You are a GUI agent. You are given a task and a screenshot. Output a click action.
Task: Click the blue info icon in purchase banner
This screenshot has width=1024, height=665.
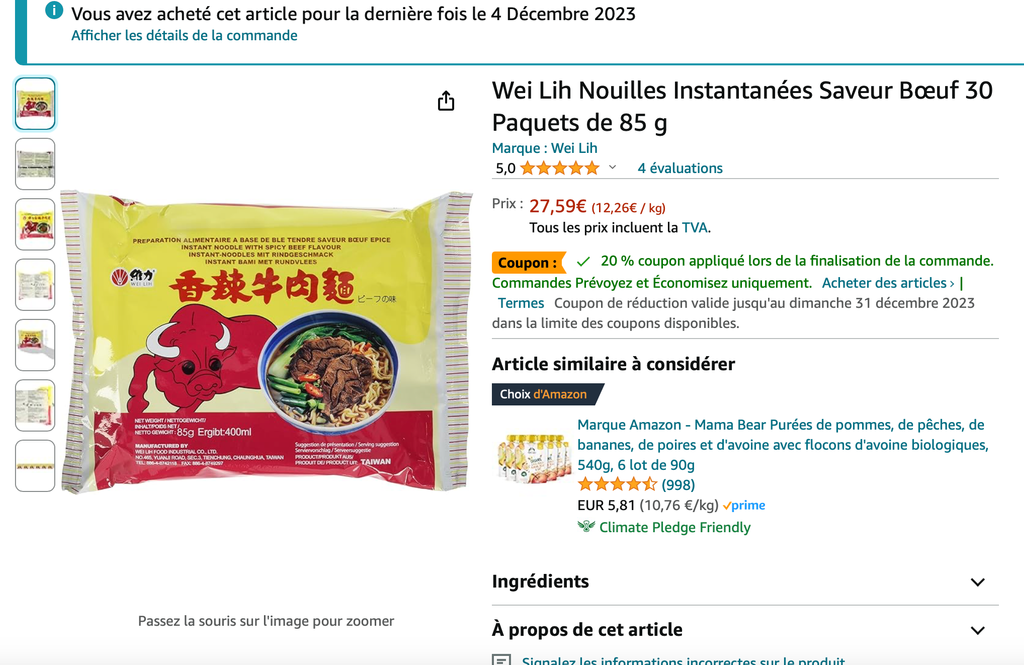coord(54,10)
